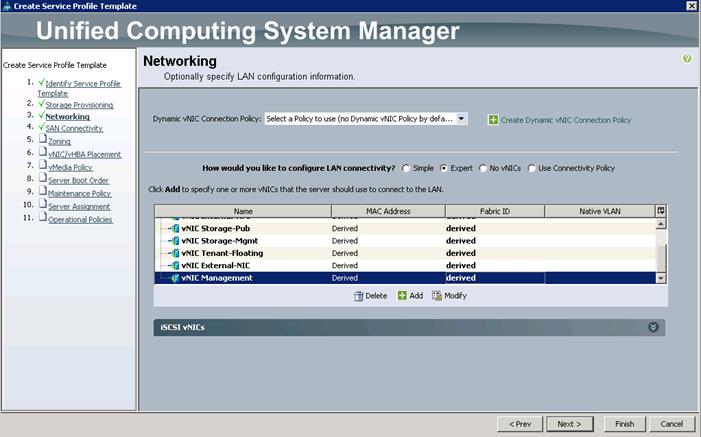Select the vNIC External-NIC row name

pyautogui.click(x=215, y=266)
